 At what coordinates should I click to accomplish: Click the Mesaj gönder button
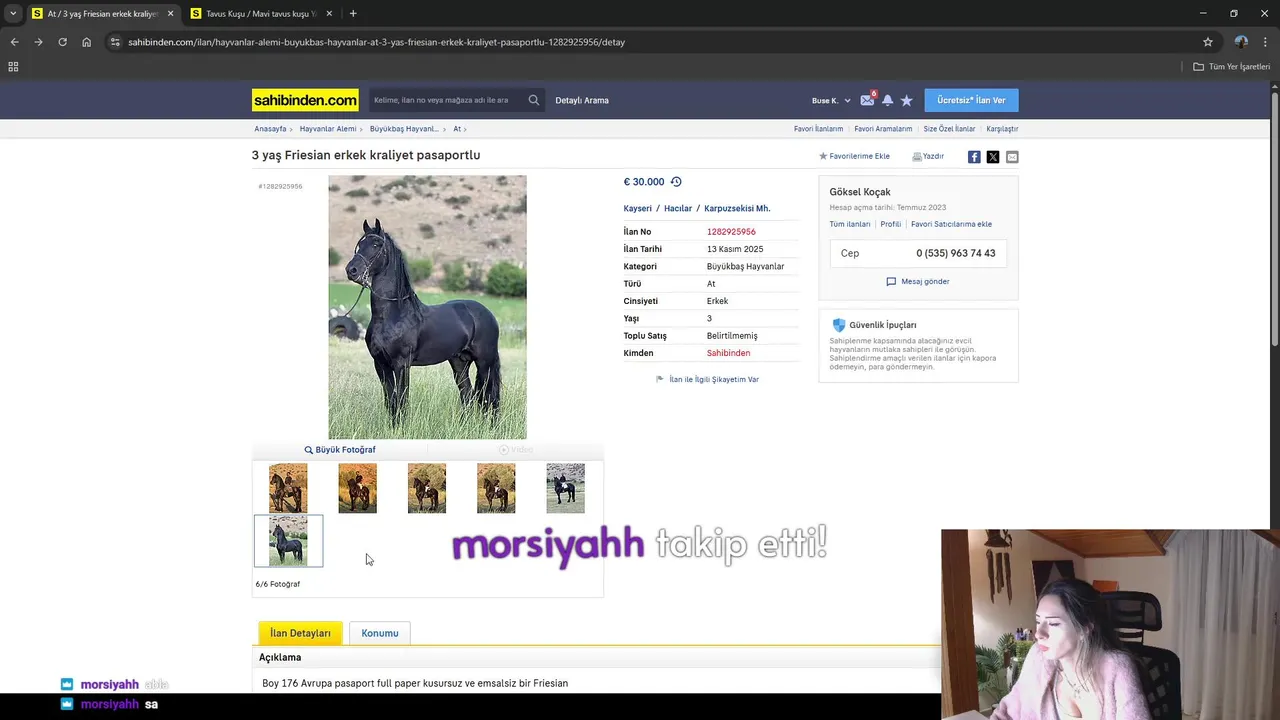click(918, 282)
